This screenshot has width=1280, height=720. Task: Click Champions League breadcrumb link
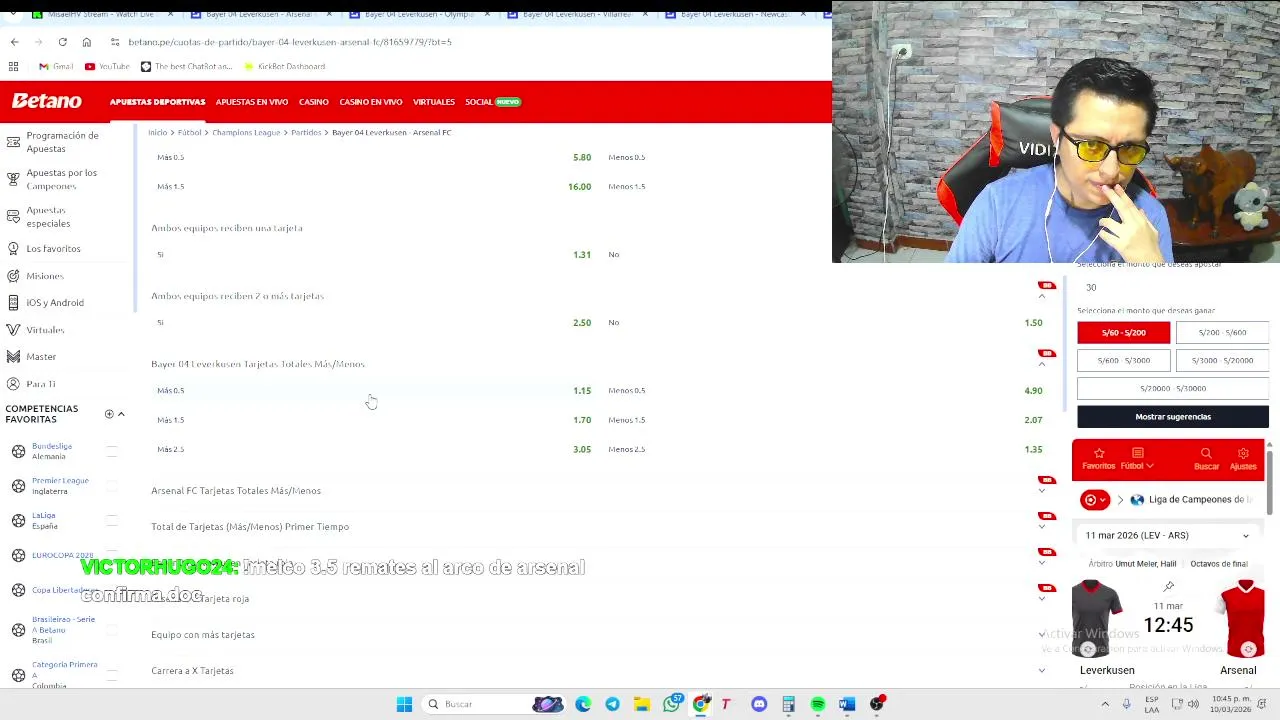tap(246, 132)
